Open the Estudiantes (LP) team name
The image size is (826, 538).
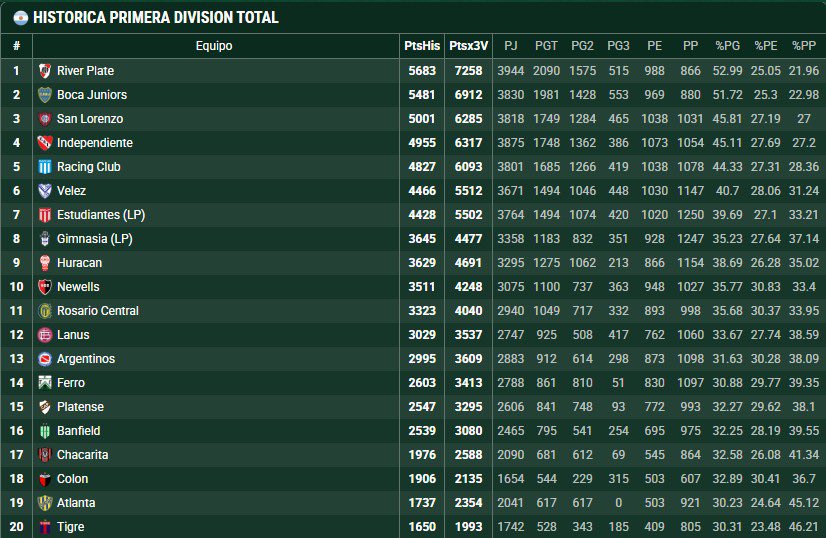pyautogui.click(x=101, y=214)
